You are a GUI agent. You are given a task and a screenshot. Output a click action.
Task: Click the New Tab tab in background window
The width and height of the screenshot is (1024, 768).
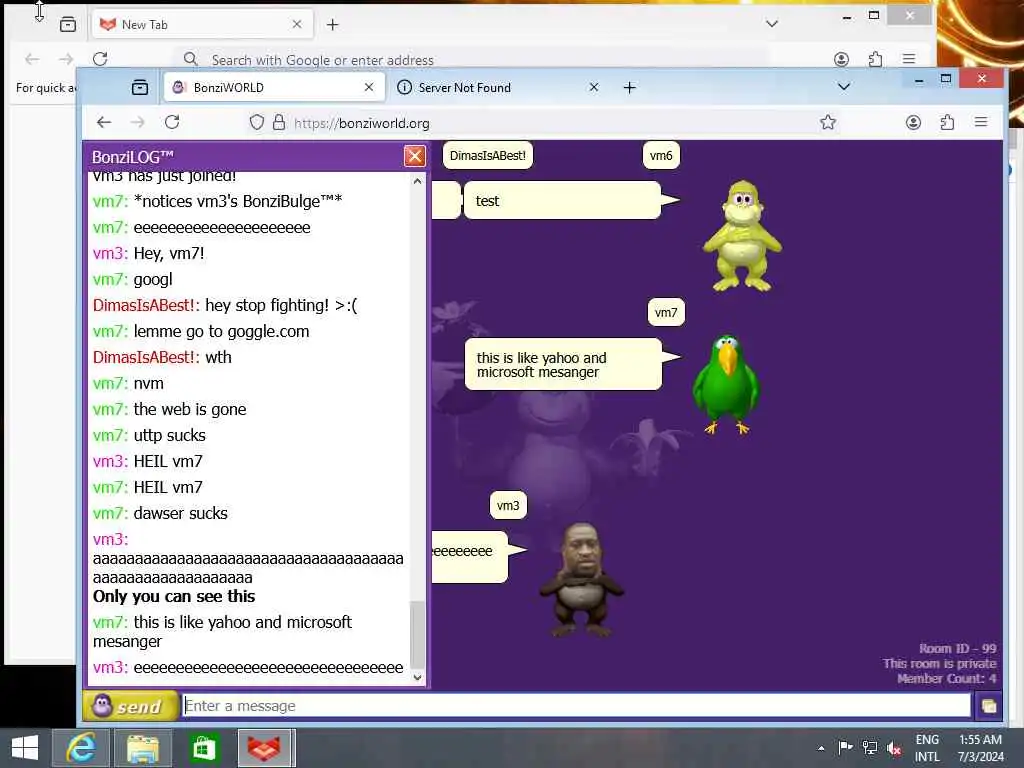tap(202, 25)
